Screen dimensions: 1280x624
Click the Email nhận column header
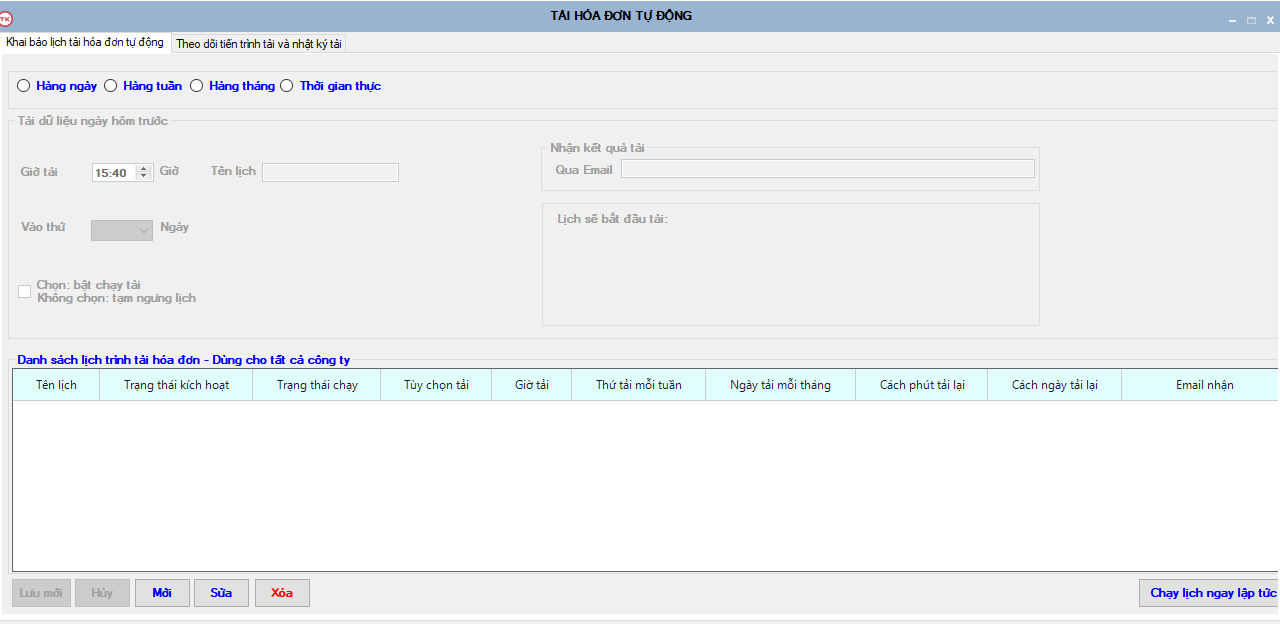1204,385
